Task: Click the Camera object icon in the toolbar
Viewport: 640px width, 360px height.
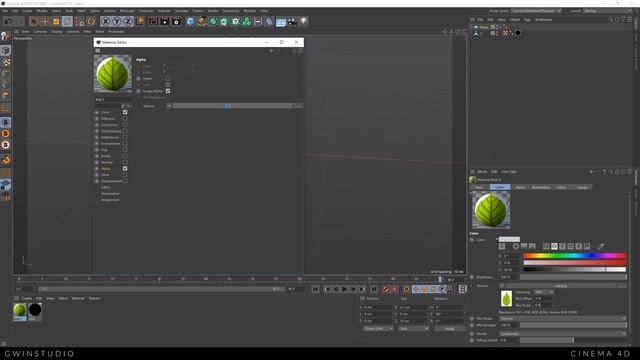Action: pos(292,21)
